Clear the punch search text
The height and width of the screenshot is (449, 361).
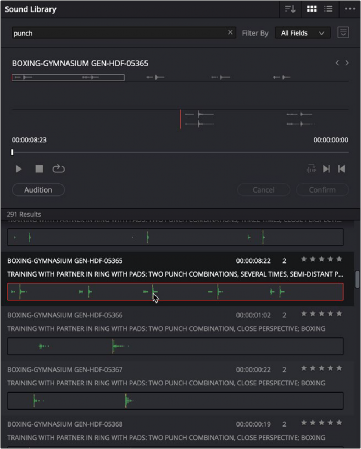(230, 32)
